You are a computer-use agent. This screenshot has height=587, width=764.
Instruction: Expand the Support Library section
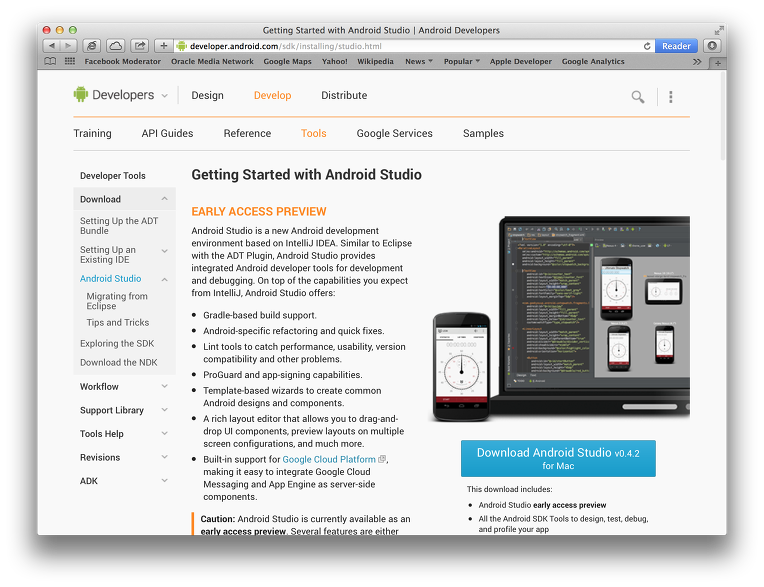(165, 410)
